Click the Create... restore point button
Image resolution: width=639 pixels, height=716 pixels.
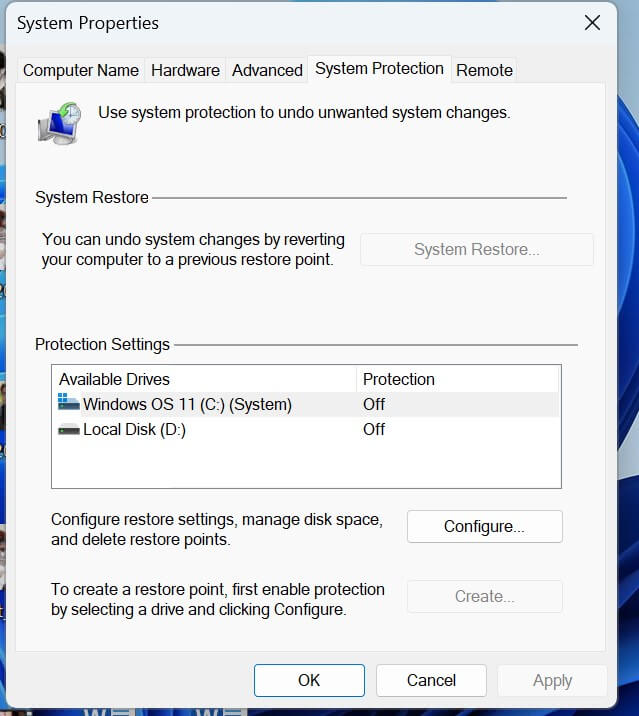pyautogui.click(x=485, y=596)
